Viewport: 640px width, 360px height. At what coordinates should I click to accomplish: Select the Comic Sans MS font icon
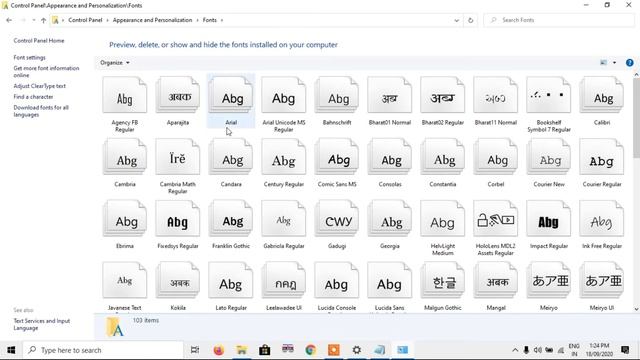[x=337, y=157]
